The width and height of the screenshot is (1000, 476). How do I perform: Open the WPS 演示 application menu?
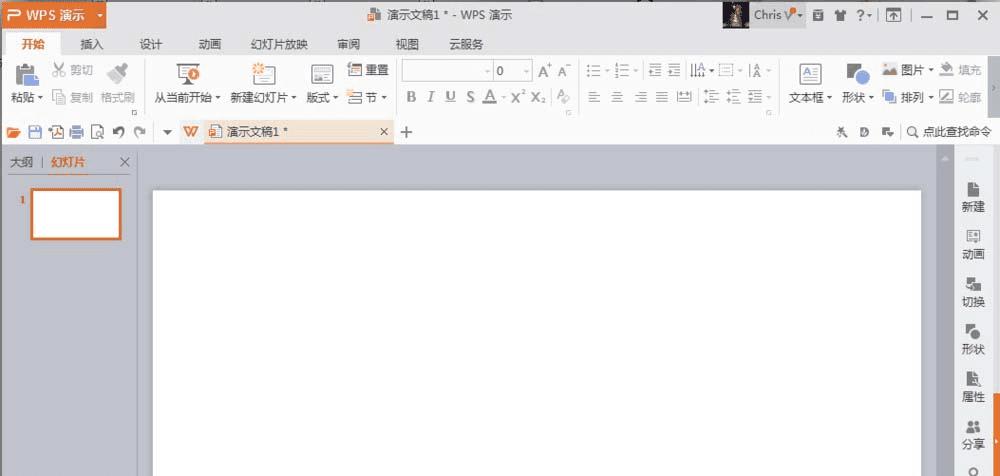(54, 15)
